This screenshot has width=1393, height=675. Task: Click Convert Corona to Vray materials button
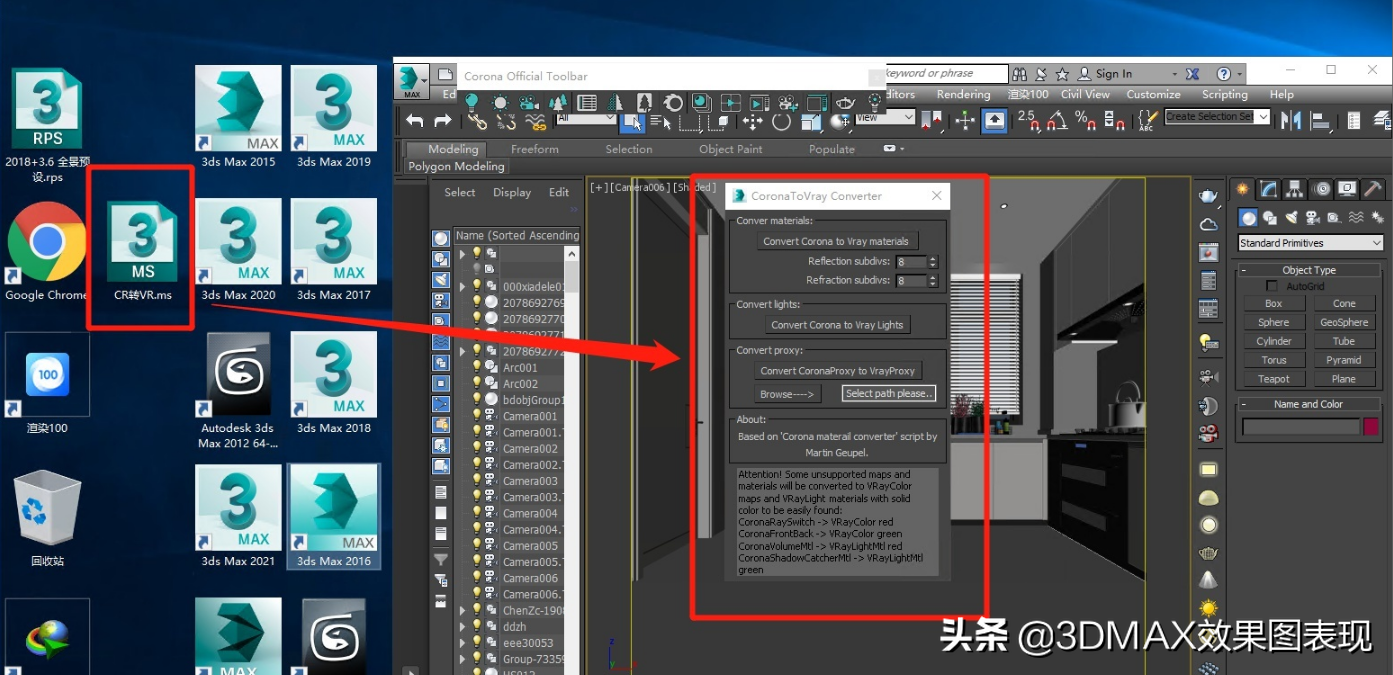point(836,241)
